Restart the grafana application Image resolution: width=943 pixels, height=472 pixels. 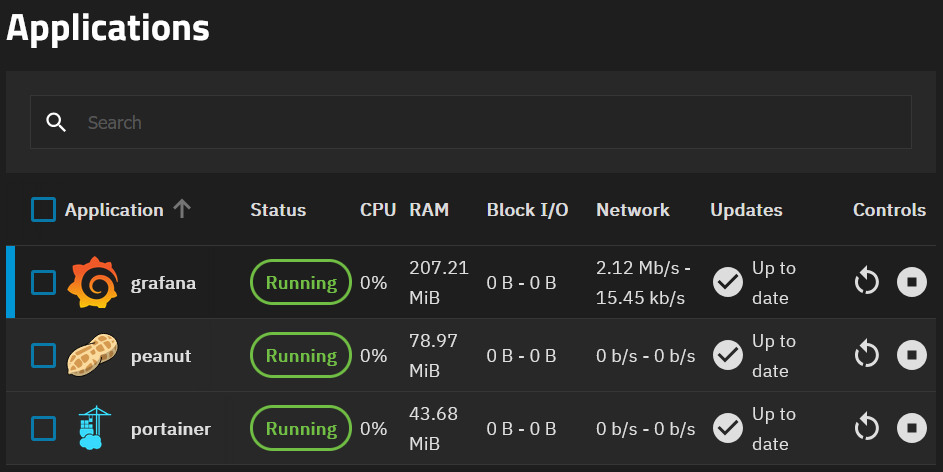point(867,282)
